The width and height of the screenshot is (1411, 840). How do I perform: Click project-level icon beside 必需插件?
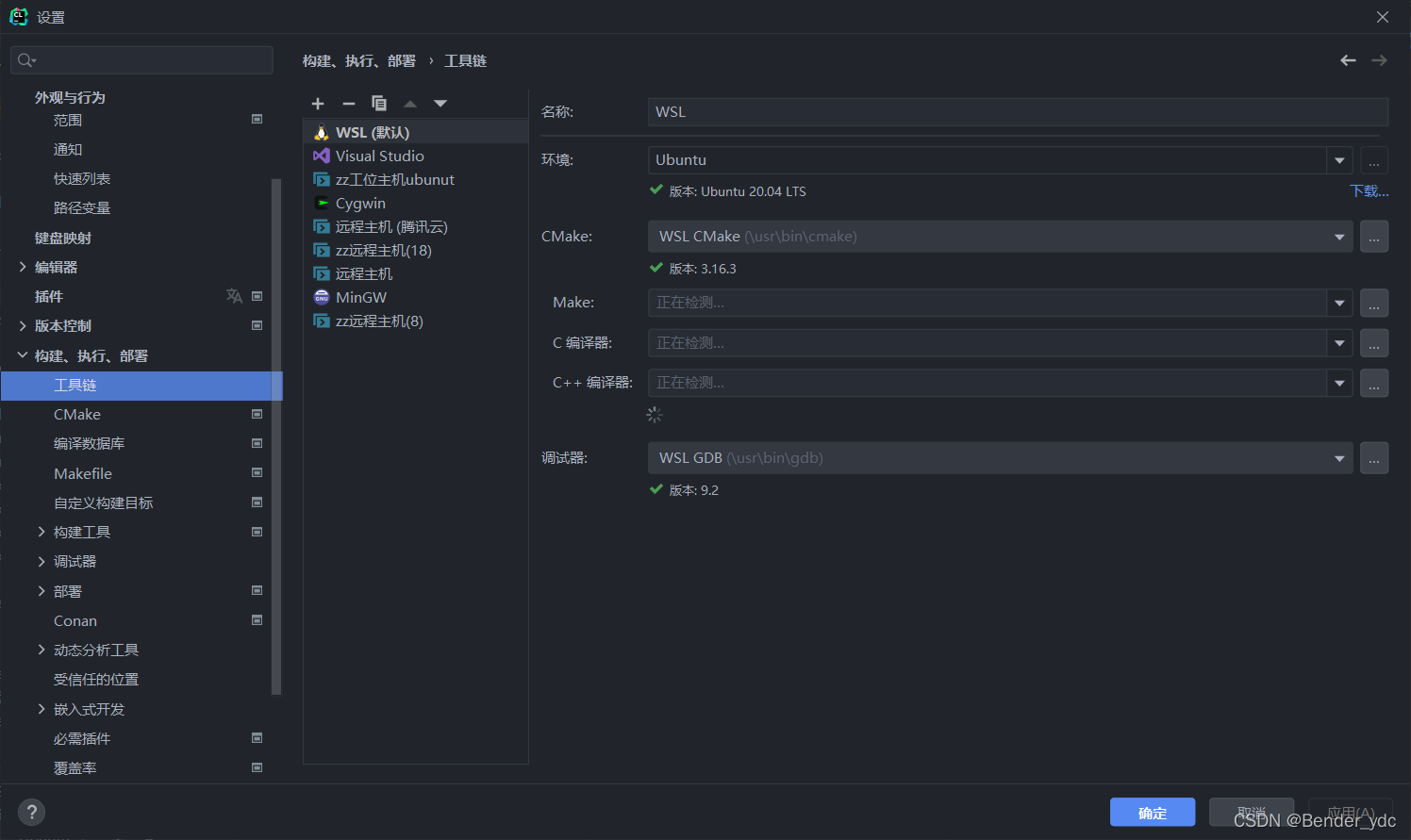tap(257, 738)
